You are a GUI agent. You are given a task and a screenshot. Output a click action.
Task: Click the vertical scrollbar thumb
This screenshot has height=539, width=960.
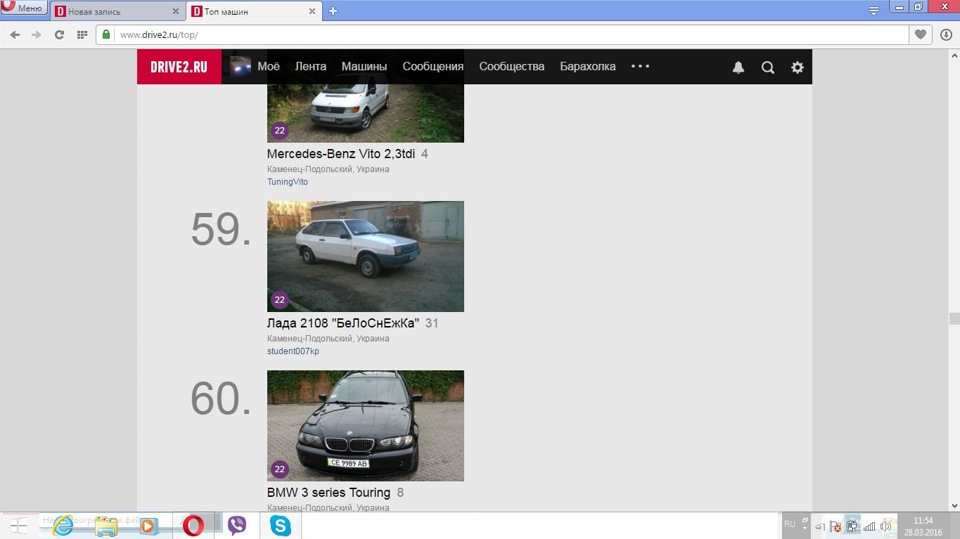pyautogui.click(x=954, y=318)
